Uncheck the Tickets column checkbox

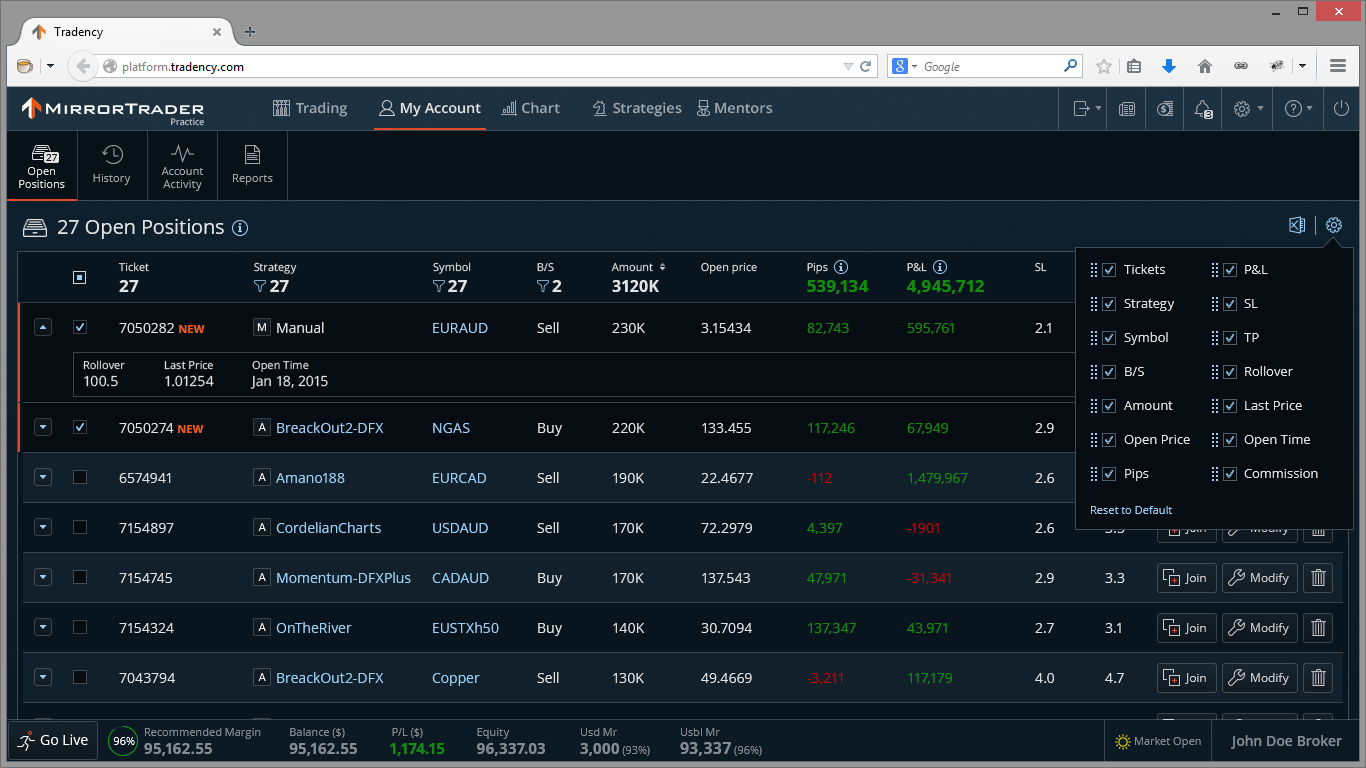pyautogui.click(x=1109, y=270)
